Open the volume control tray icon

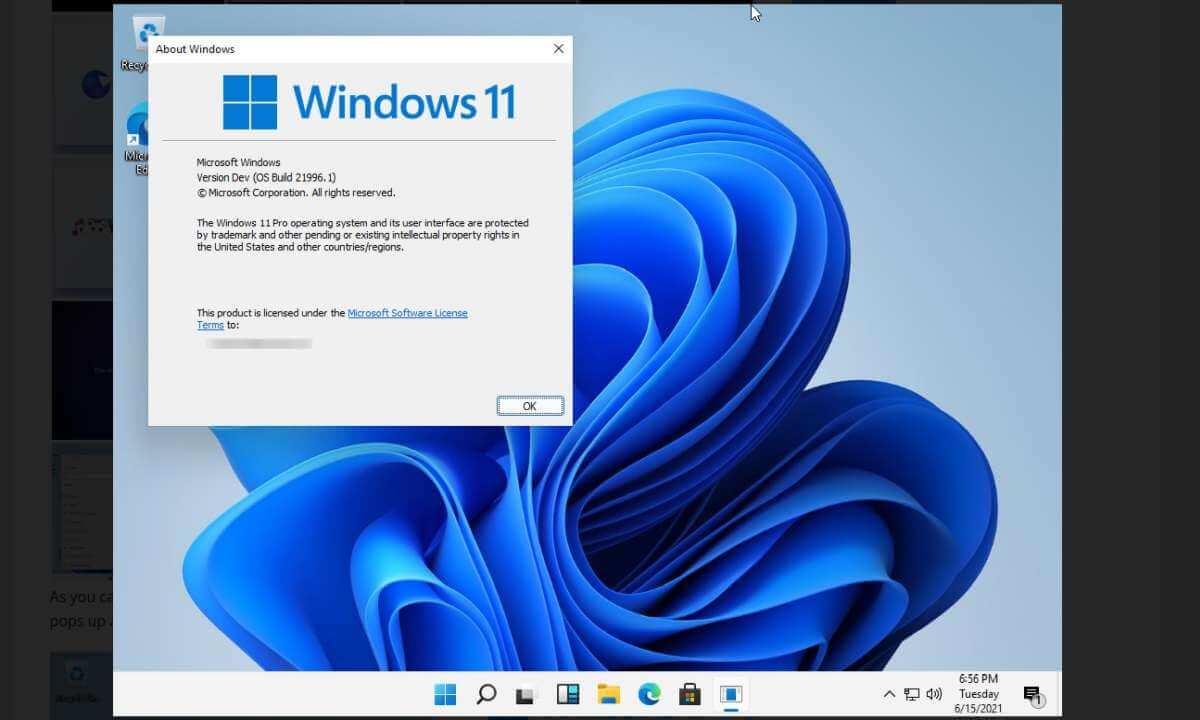pos(935,694)
